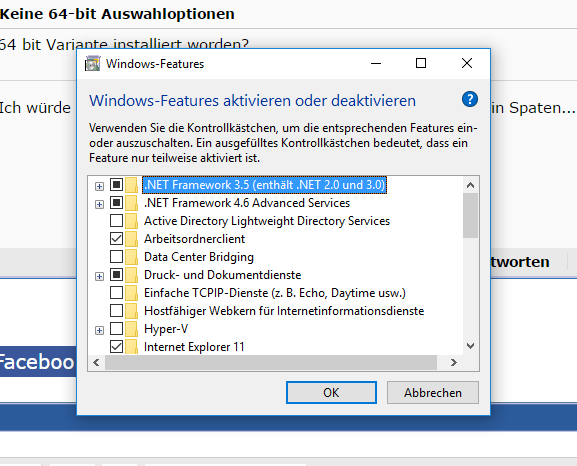Click the feature list scroll down arrow

(470, 346)
